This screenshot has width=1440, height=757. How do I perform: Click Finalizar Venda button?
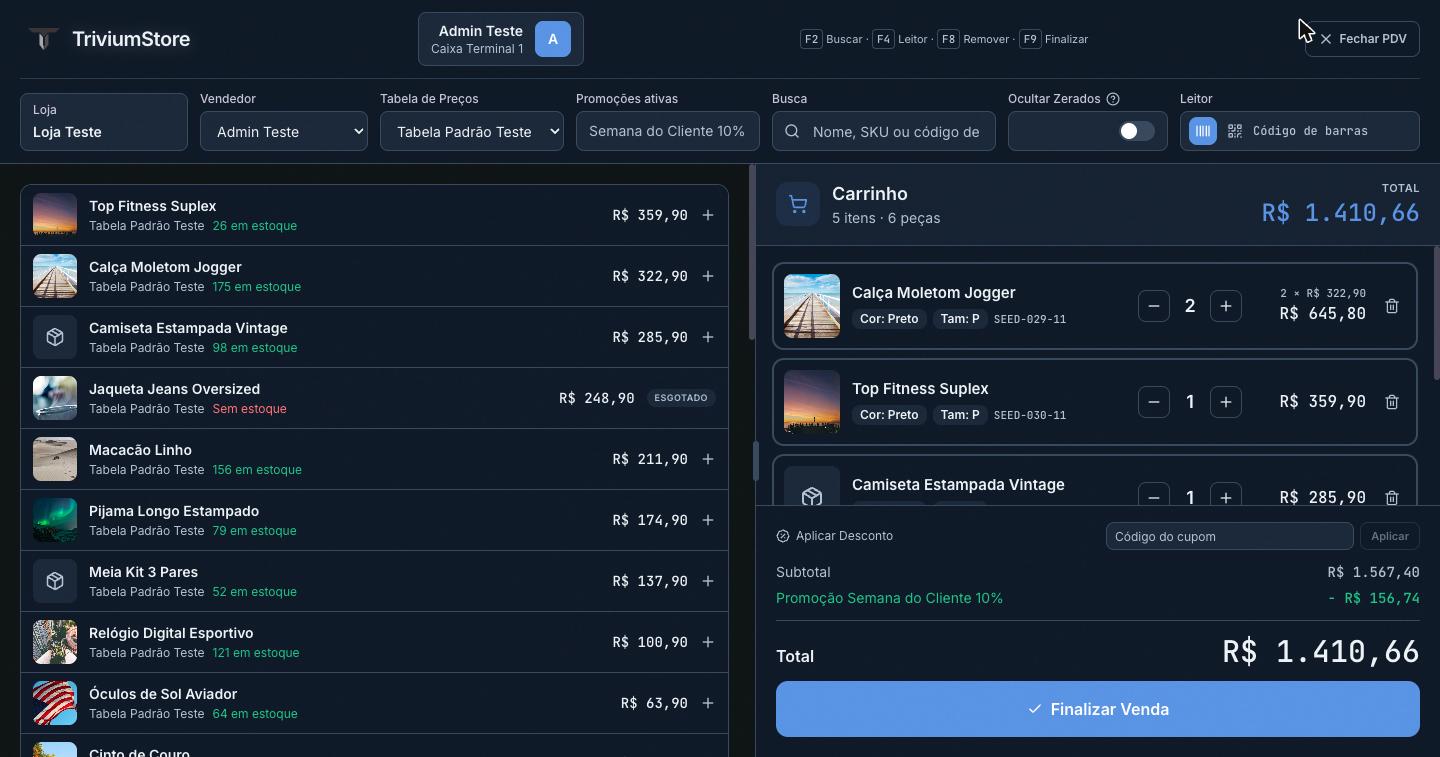pos(1098,709)
